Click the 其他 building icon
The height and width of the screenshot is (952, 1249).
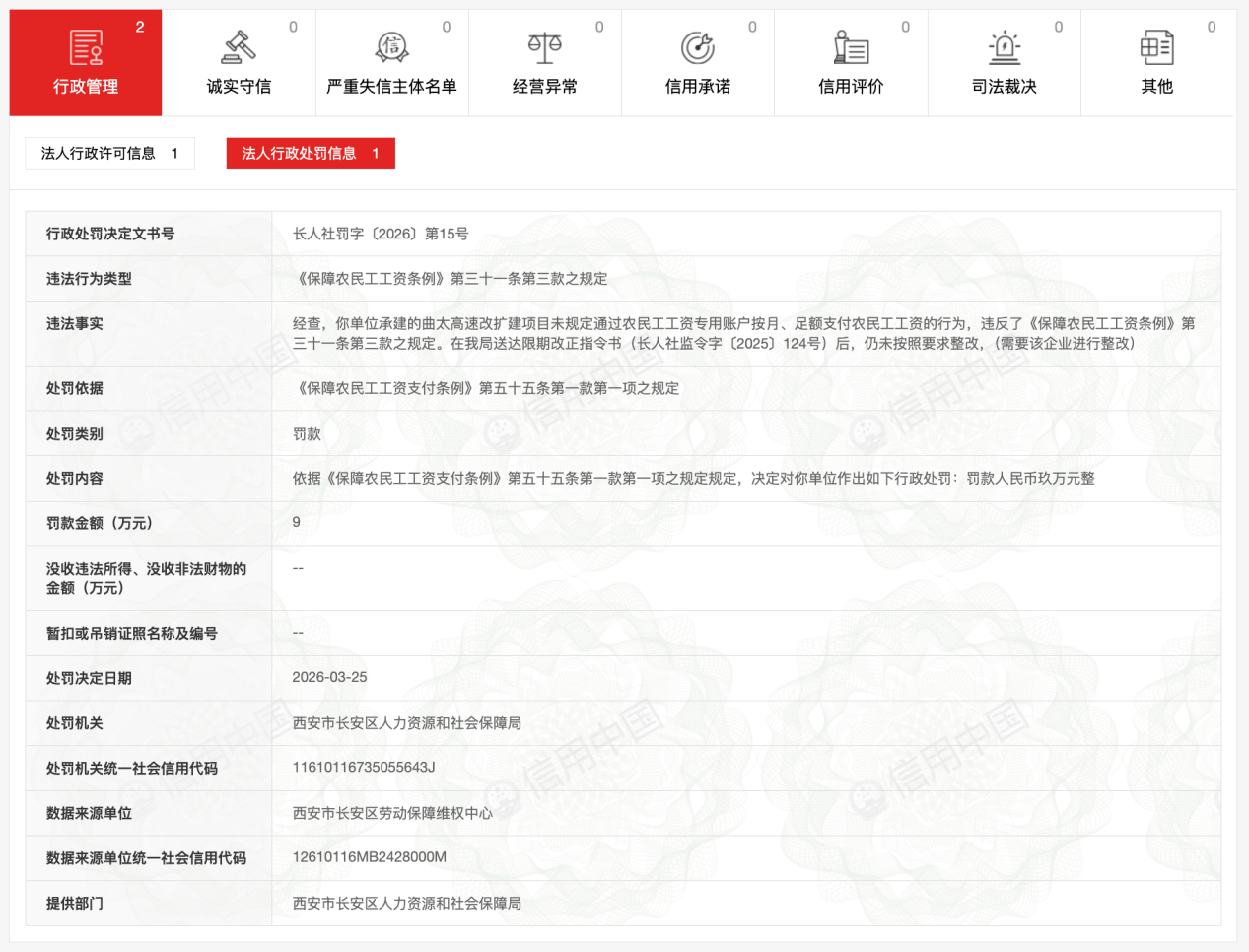[1156, 46]
